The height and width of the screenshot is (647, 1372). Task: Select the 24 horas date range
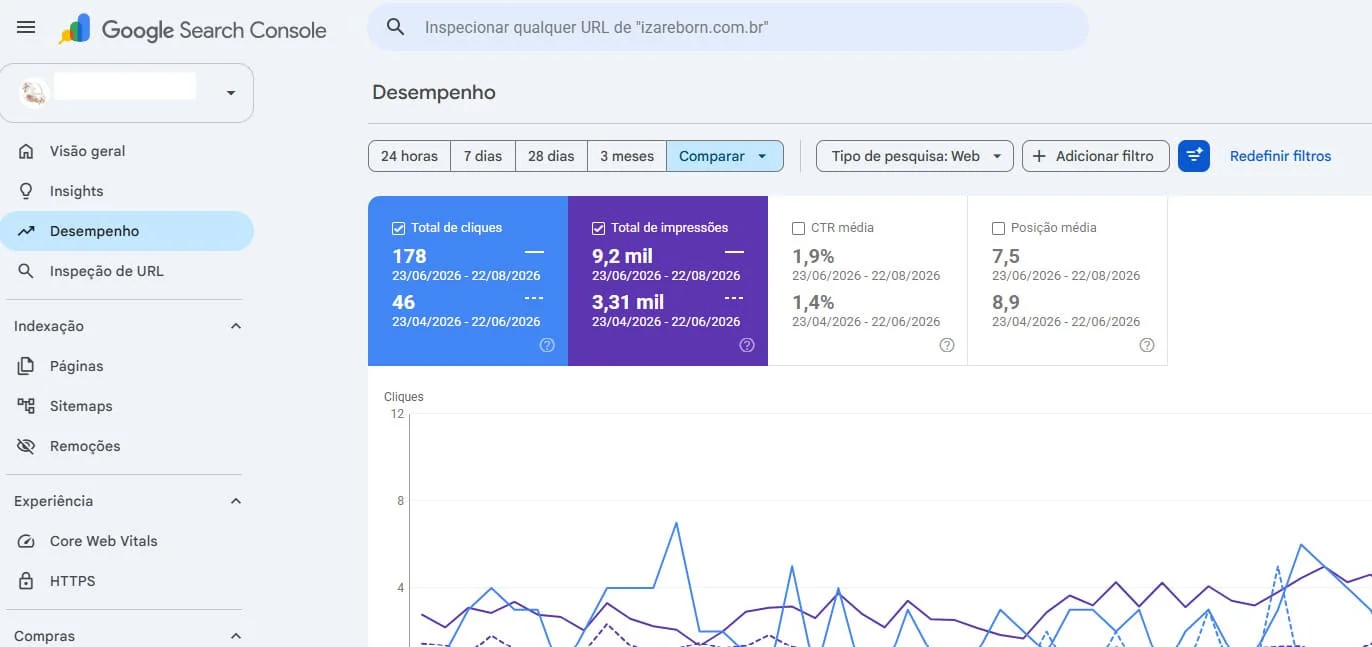point(409,156)
